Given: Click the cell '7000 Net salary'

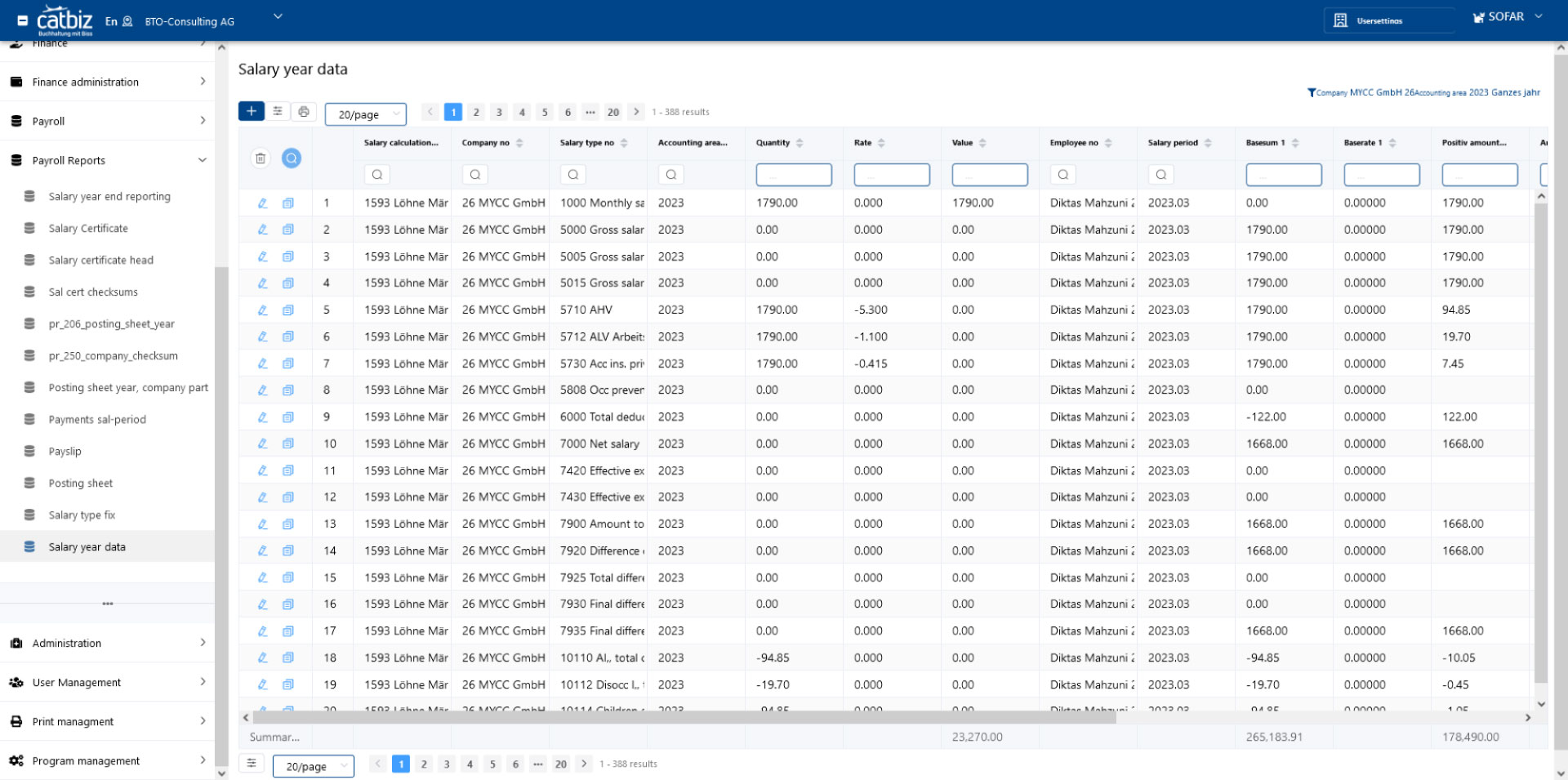Looking at the screenshot, I should tap(598, 444).
